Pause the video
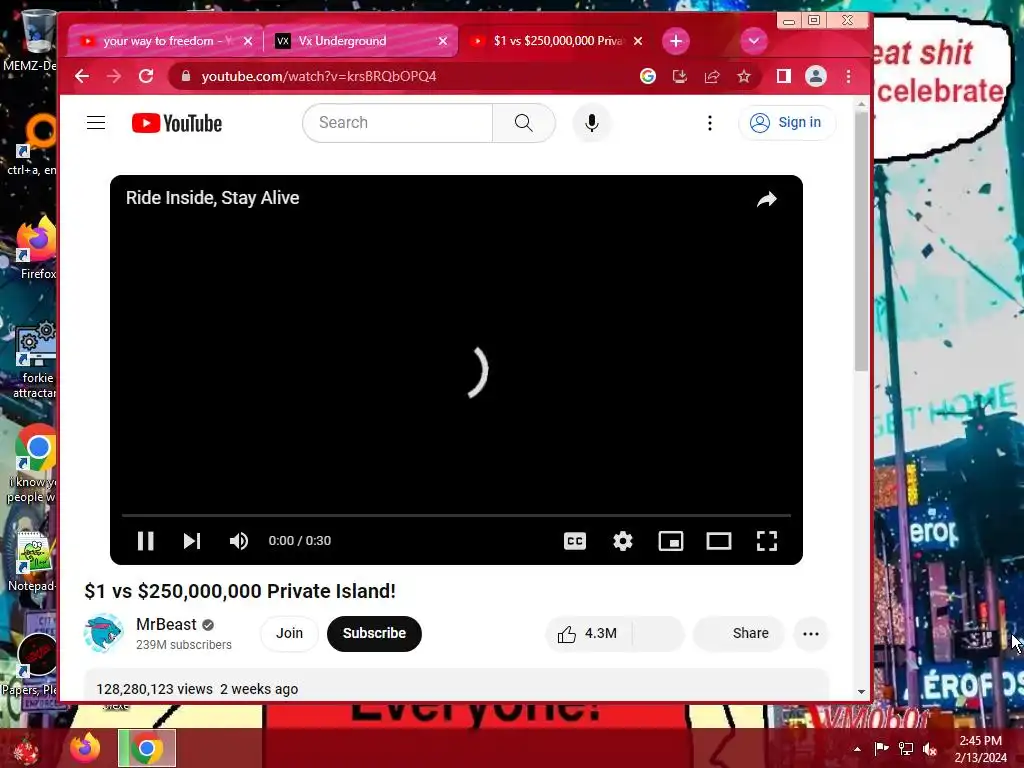Image resolution: width=1024 pixels, height=768 pixels. tap(146, 541)
